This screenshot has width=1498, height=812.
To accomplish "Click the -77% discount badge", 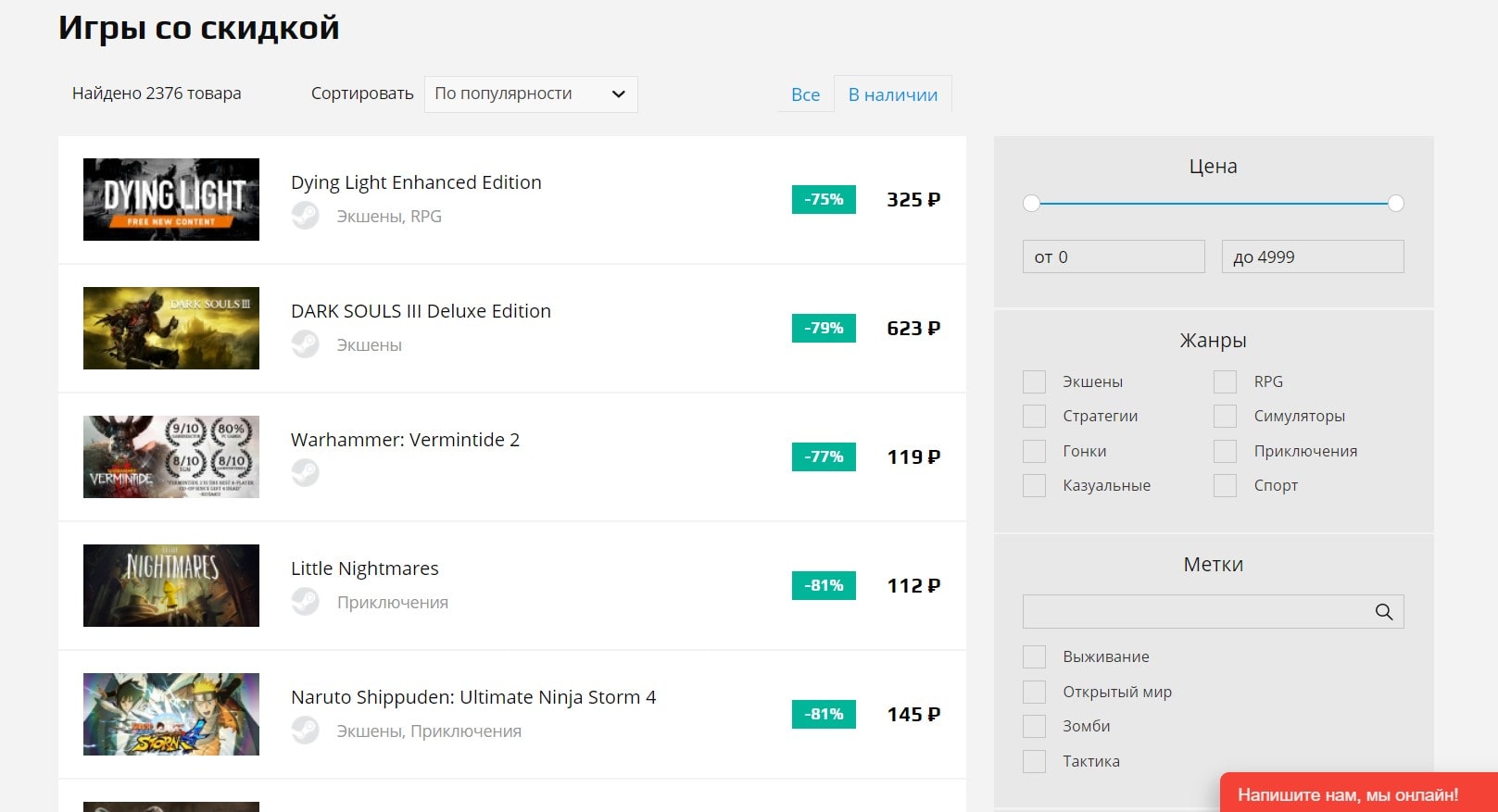I will click(x=824, y=456).
